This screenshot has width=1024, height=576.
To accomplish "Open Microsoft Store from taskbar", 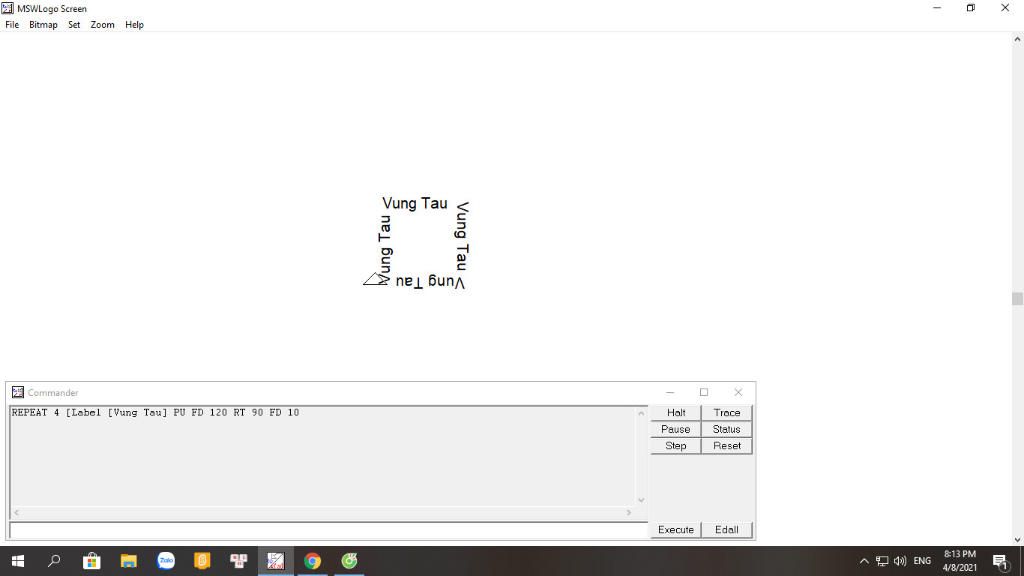I will click(x=91, y=561).
